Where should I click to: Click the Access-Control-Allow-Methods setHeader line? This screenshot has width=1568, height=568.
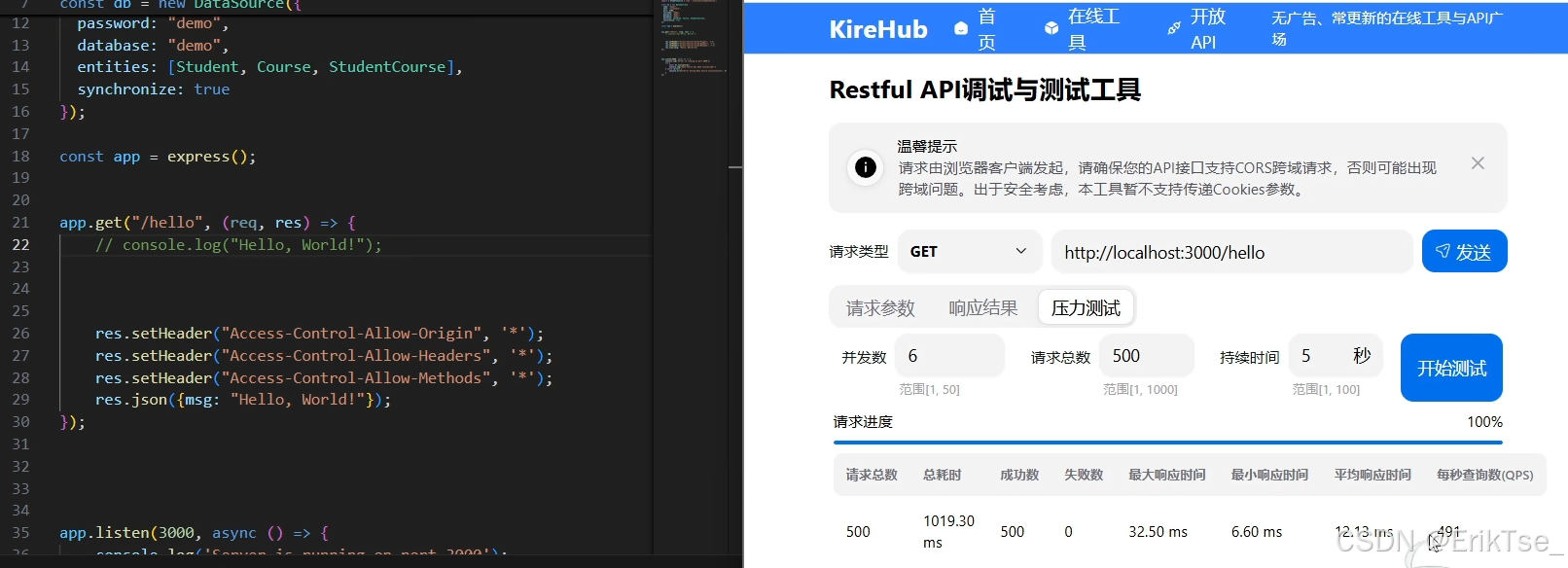click(x=324, y=377)
